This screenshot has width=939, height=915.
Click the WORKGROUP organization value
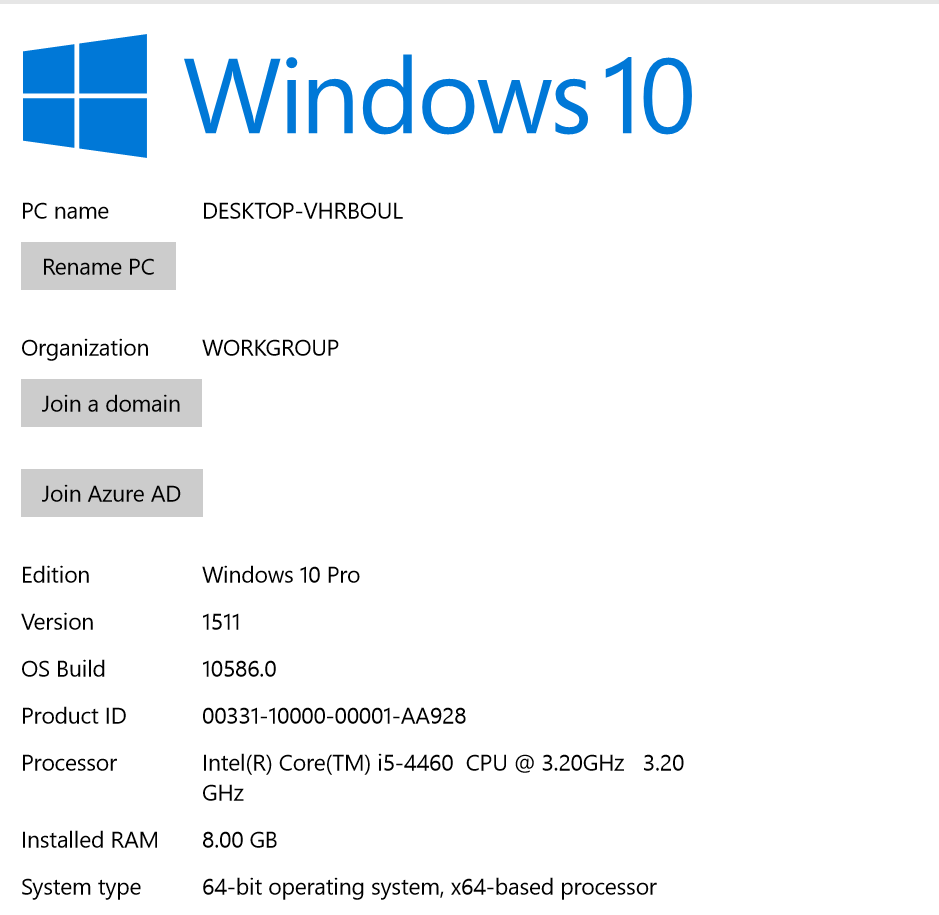pyautogui.click(x=271, y=348)
